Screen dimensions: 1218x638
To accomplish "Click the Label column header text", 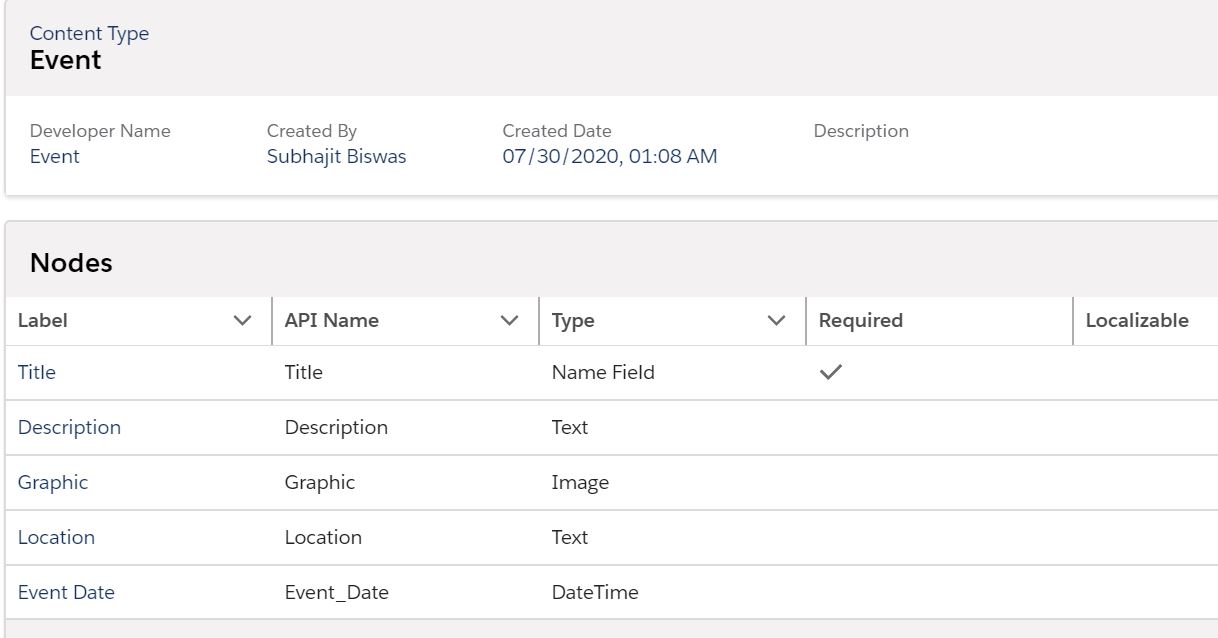I will tap(42, 320).
